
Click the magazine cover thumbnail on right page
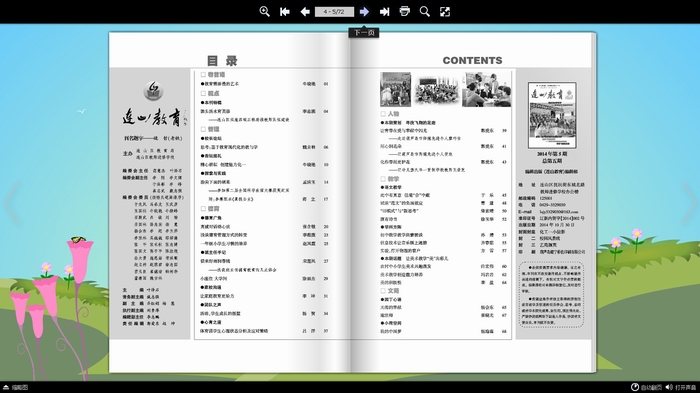pos(552,115)
